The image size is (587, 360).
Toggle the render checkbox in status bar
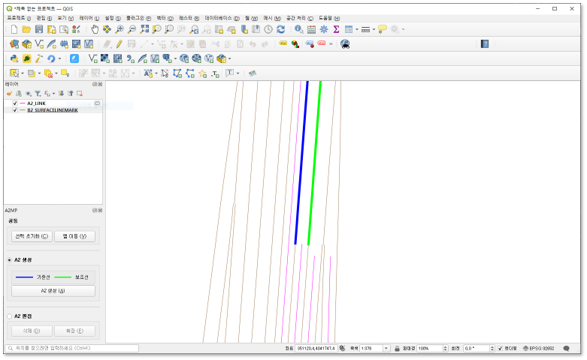tap(500, 348)
